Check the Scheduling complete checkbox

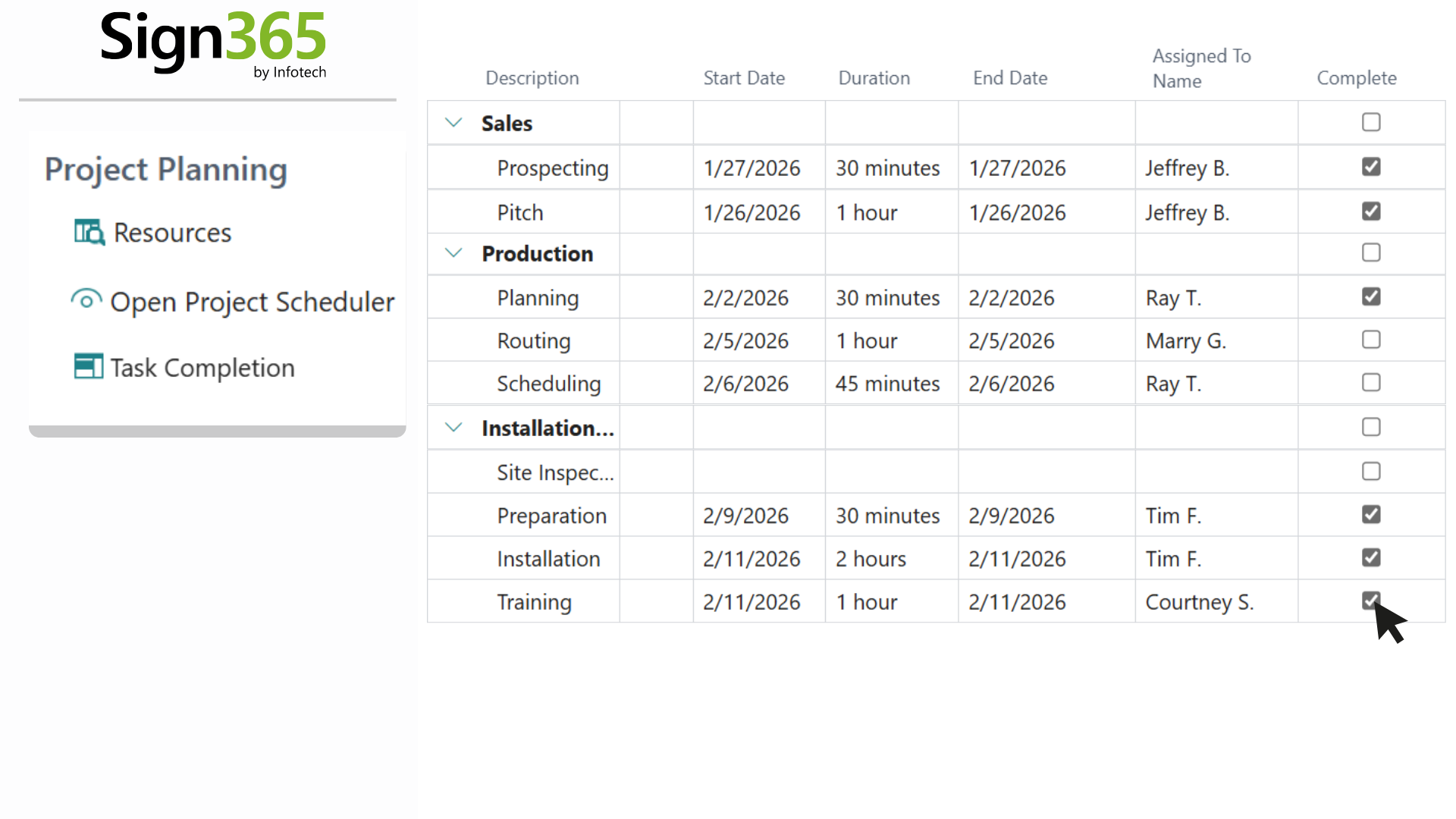1370,383
